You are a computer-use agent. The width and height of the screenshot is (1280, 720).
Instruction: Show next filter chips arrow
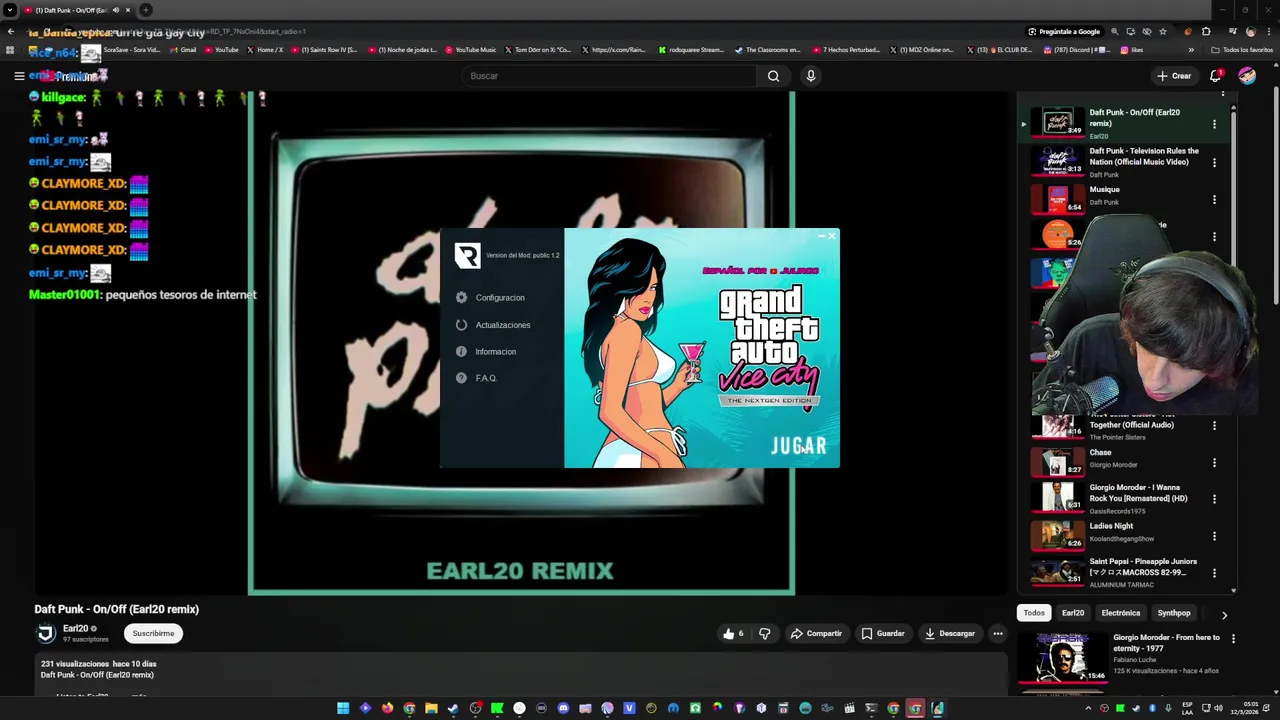coord(1224,615)
